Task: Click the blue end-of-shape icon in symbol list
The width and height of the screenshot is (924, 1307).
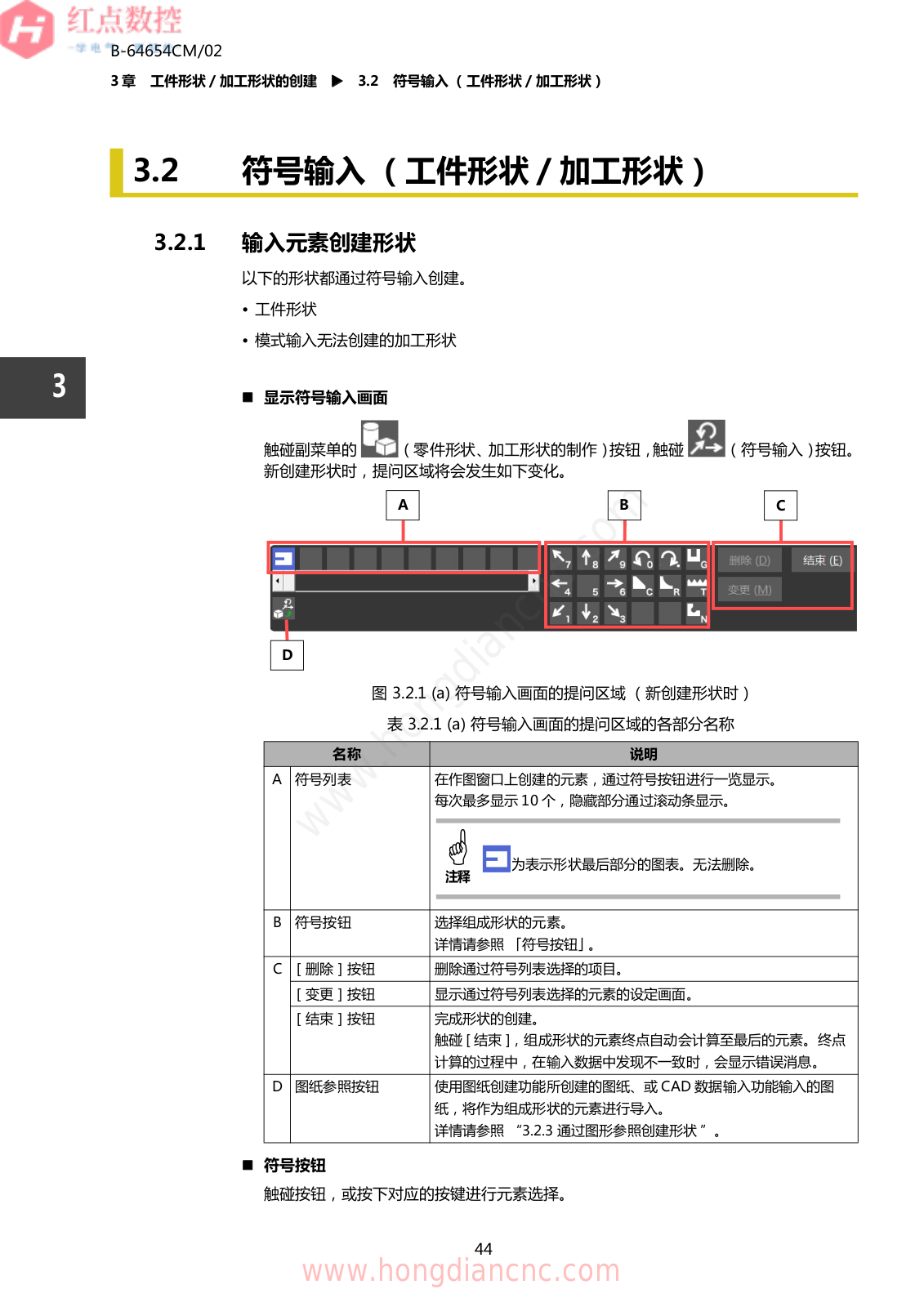Action: [283, 559]
